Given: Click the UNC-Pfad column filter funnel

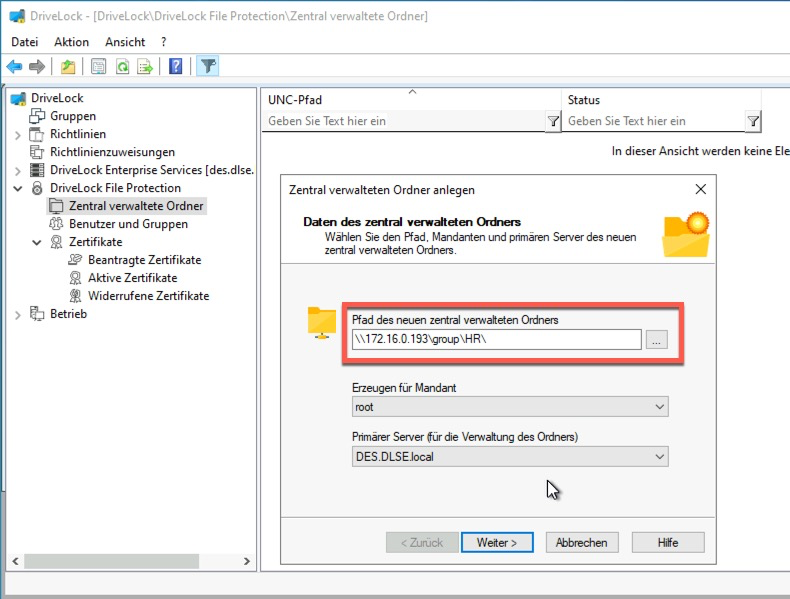Looking at the screenshot, I should (x=553, y=121).
